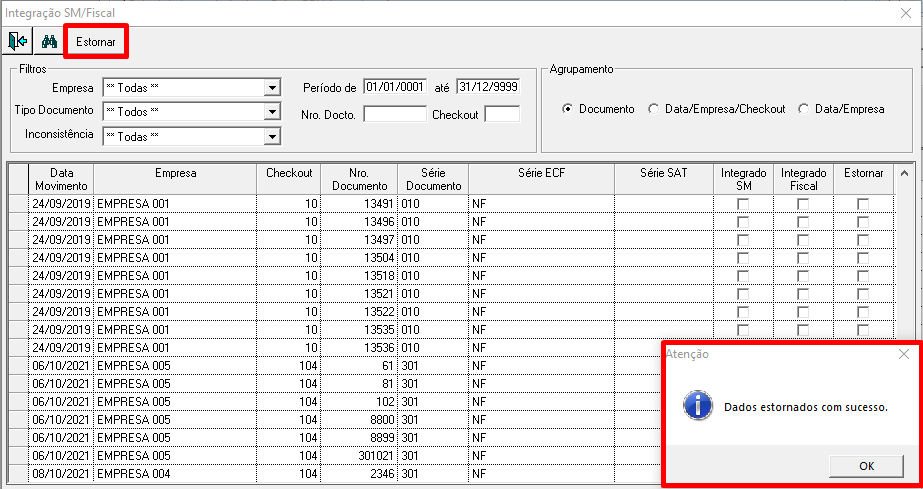Select document number 8899 cell
923x489 pixels.
click(x=359, y=438)
